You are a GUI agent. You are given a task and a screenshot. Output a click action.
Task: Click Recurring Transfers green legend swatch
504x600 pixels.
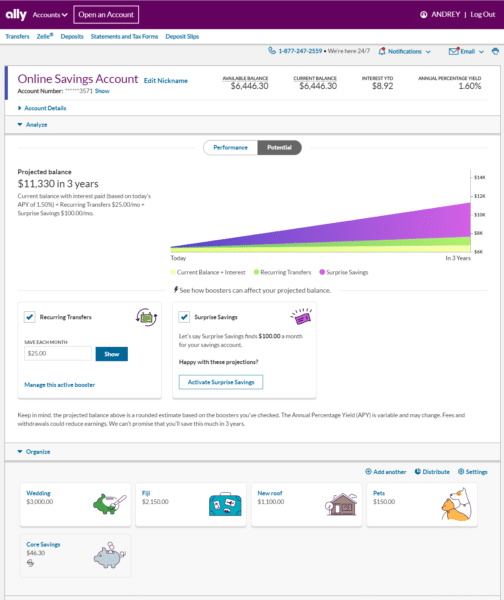pyautogui.click(x=256, y=272)
